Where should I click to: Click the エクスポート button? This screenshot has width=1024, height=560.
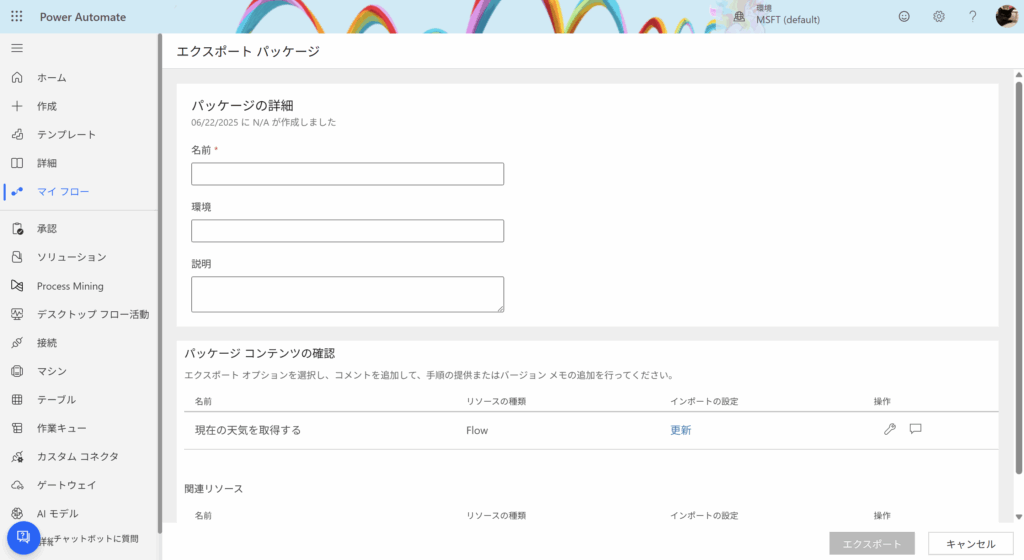(x=872, y=543)
